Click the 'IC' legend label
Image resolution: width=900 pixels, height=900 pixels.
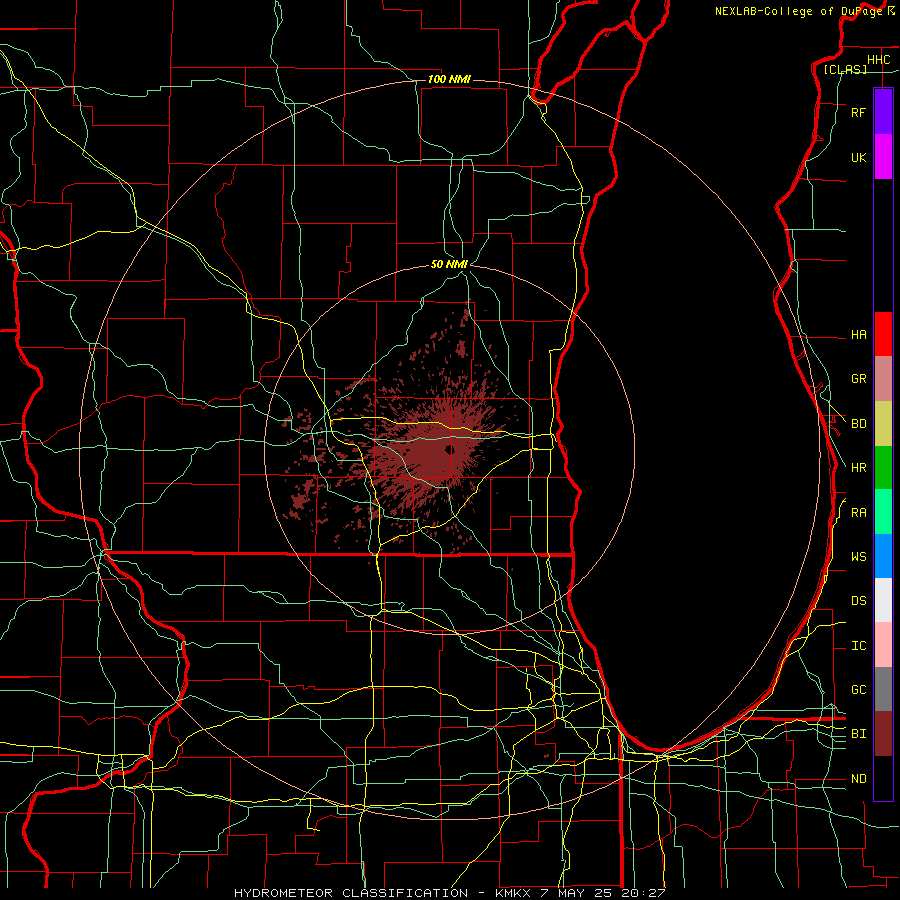pos(858,646)
